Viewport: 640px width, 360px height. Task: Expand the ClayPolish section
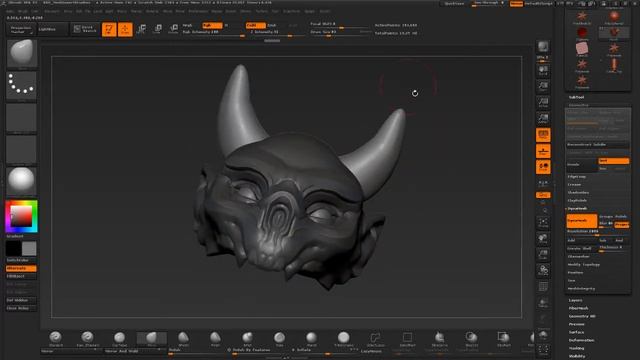tap(577, 201)
